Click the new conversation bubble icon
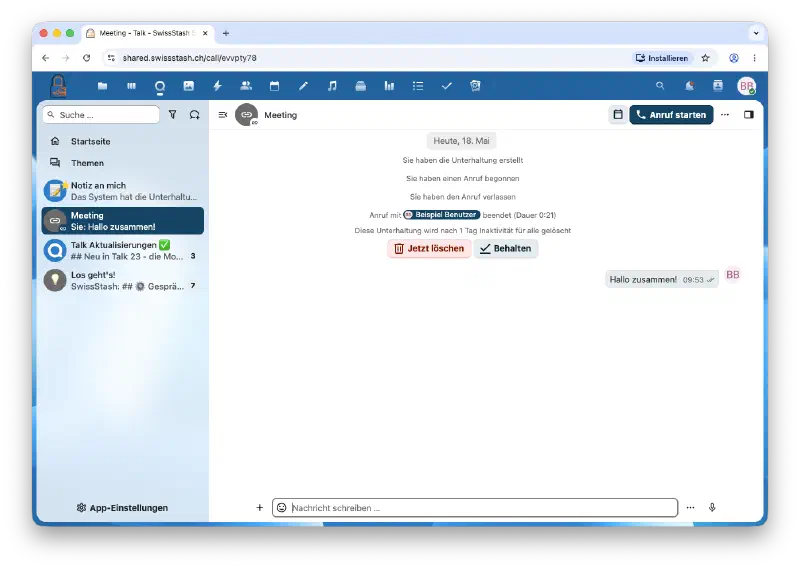This screenshot has width=800, height=569. 194,115
